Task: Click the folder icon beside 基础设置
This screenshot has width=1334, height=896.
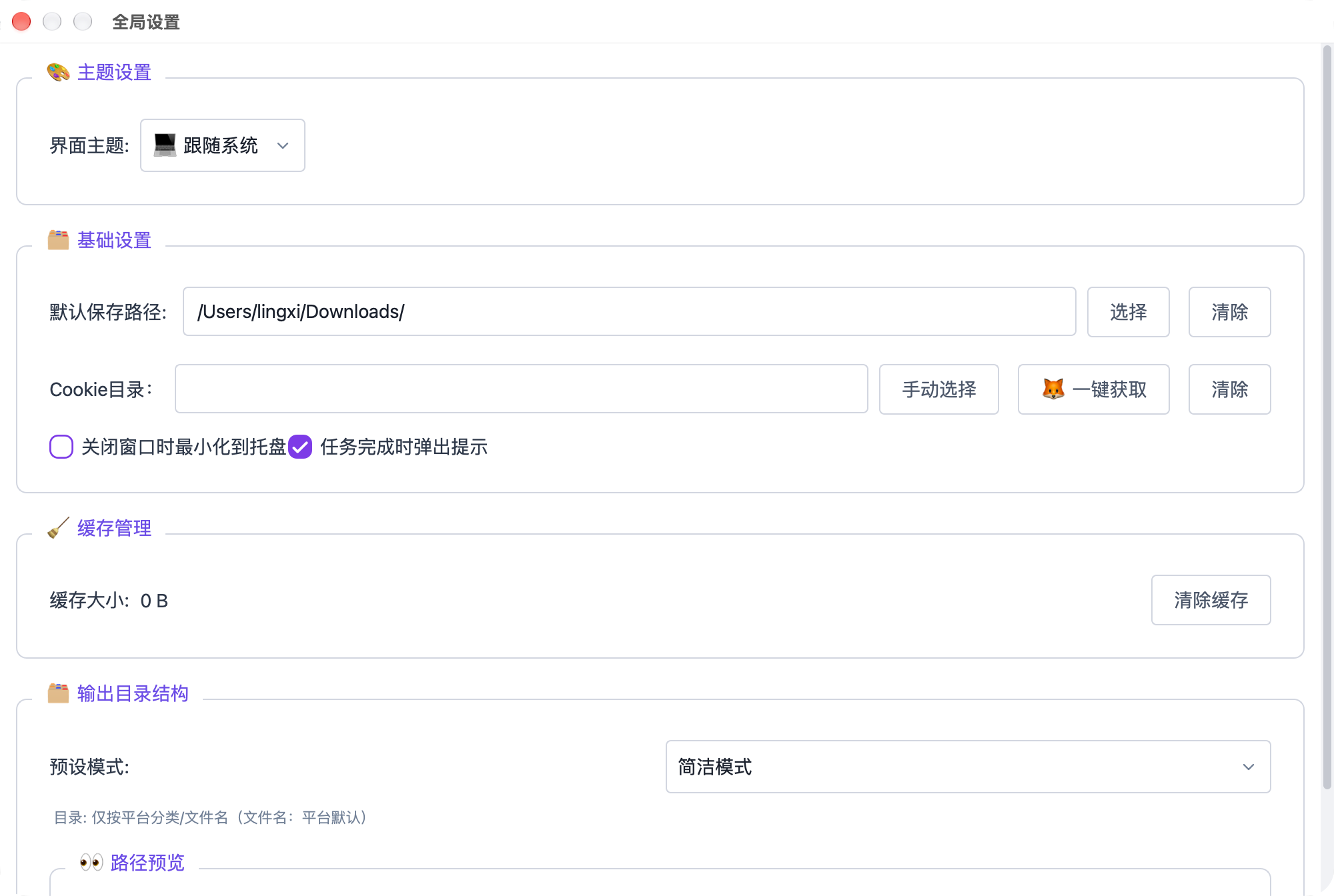Action: click(x=59, y=240)
